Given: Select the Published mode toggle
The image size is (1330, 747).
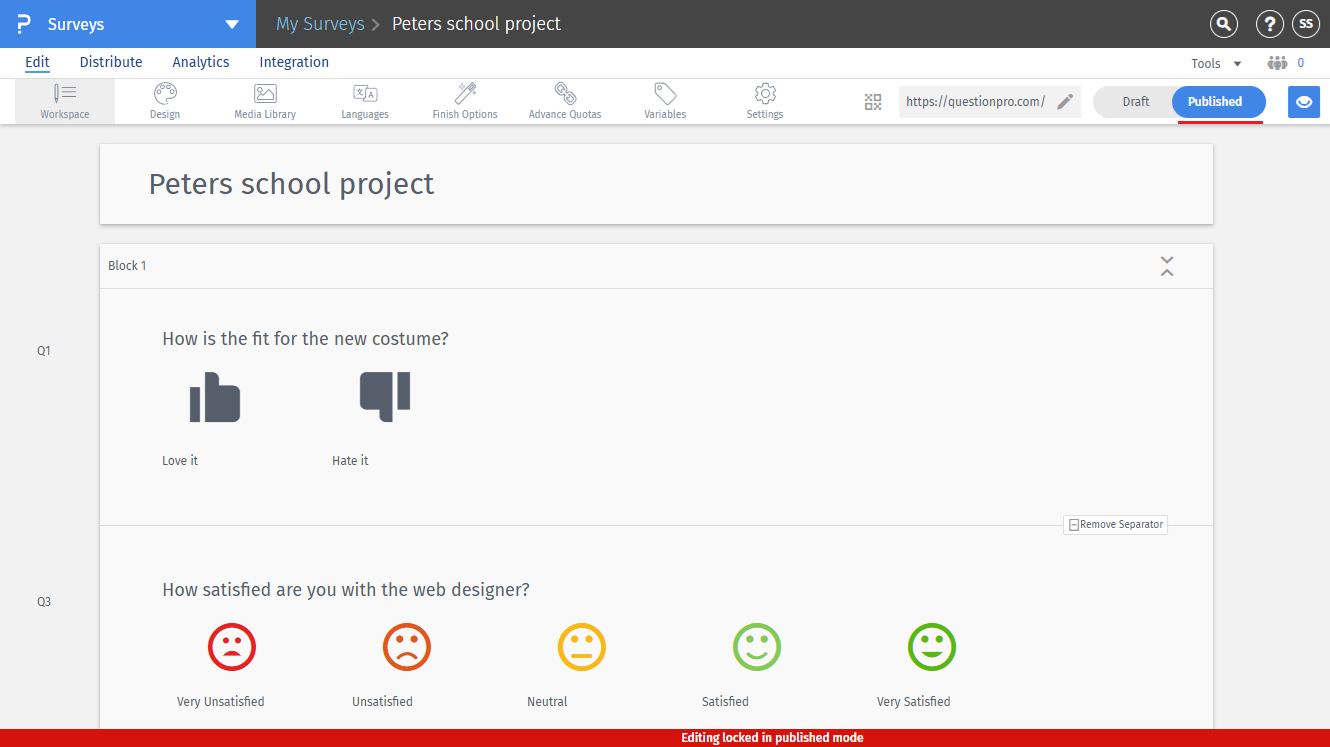Looking at the screenshot, I should coord(1215,102).
